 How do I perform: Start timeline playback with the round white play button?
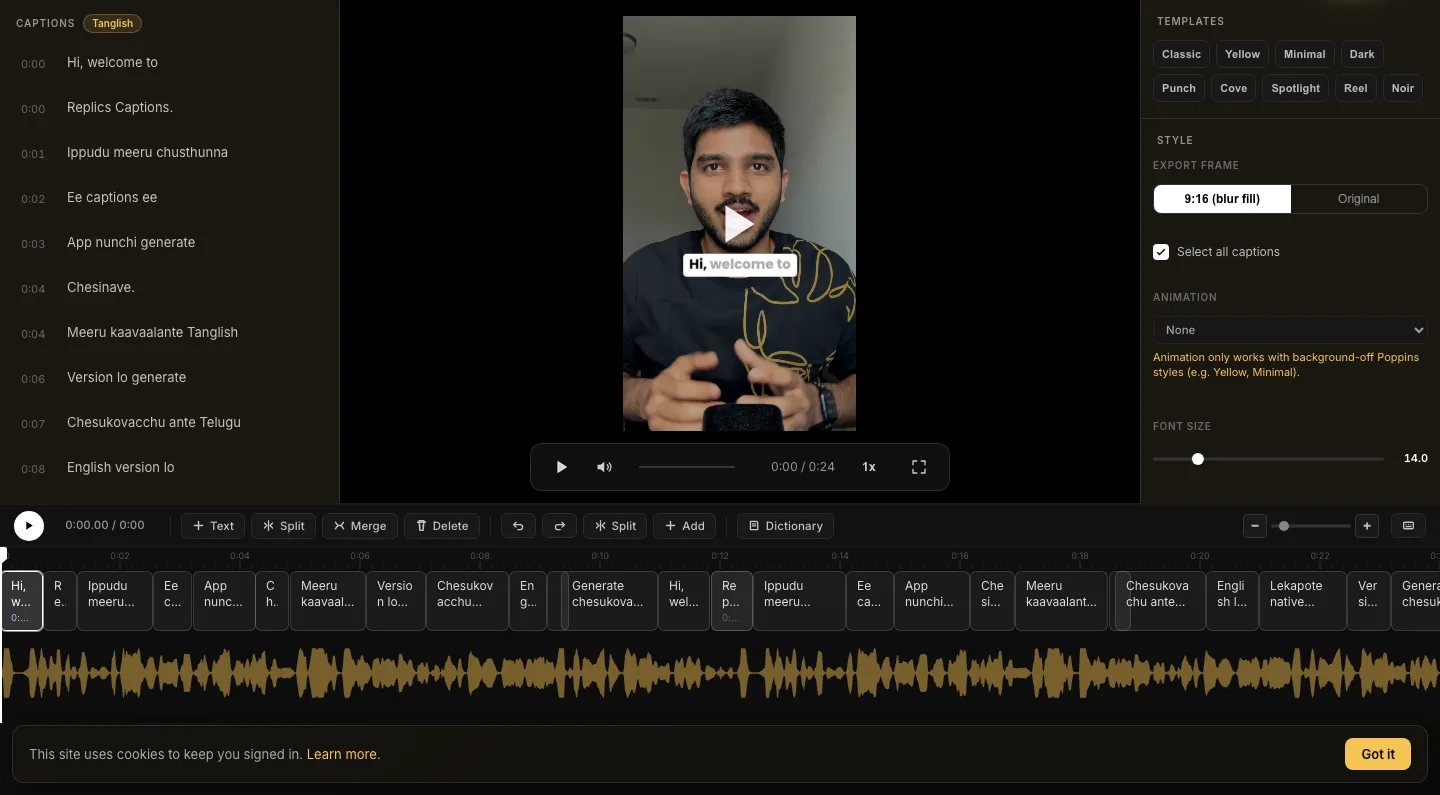tap(29, 525)
